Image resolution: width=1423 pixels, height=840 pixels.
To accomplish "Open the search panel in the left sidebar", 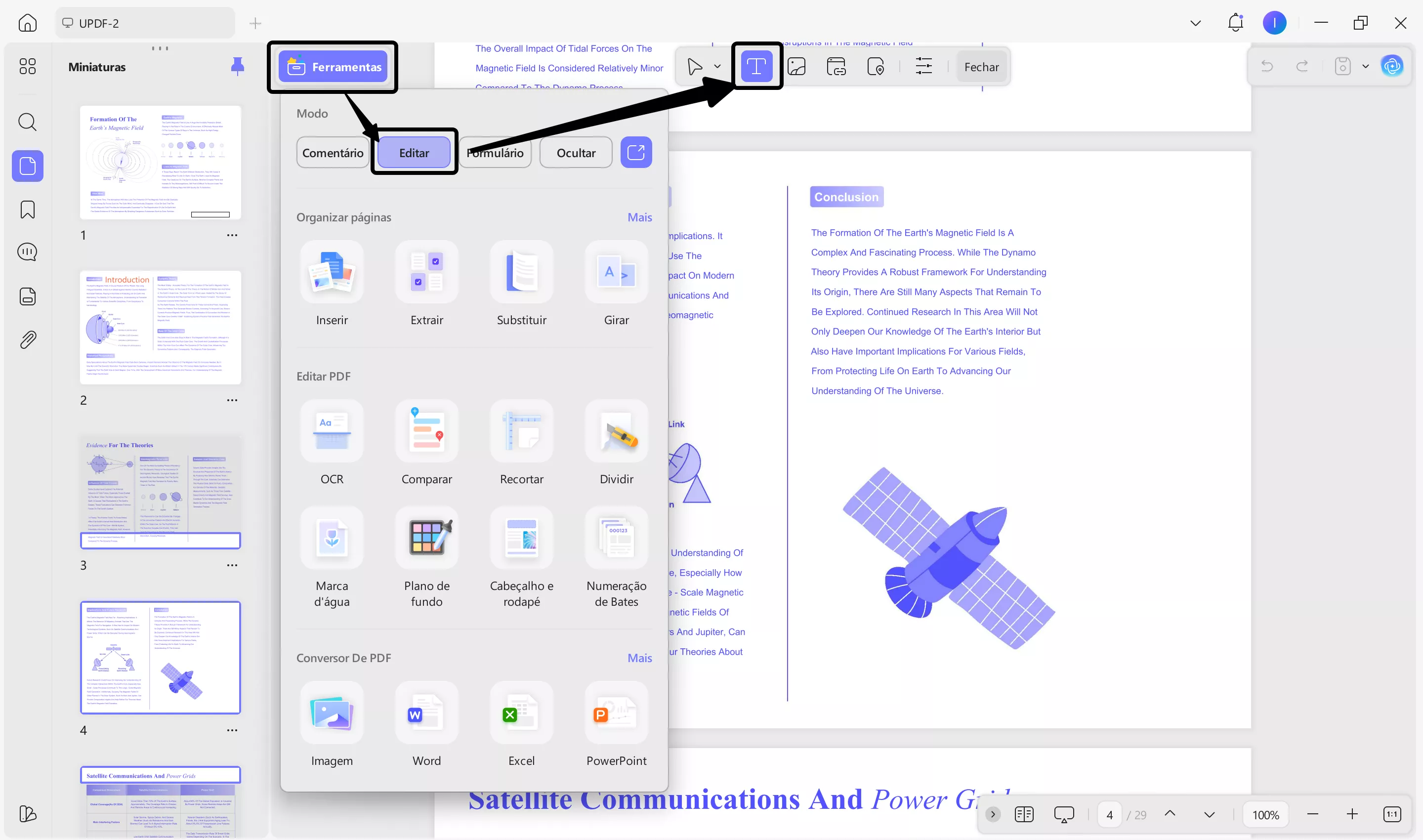I will click(x=27, y=122).
